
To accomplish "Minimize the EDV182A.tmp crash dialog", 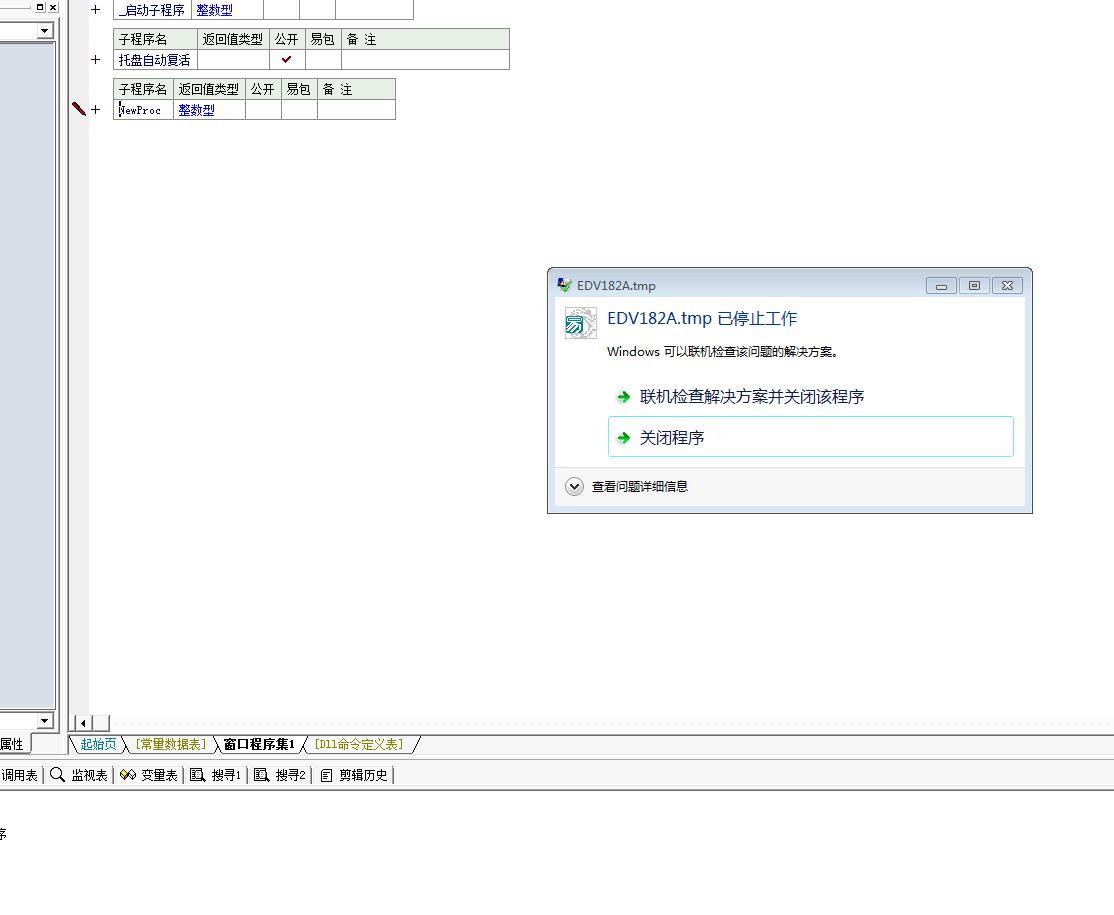I will [941, 286].
